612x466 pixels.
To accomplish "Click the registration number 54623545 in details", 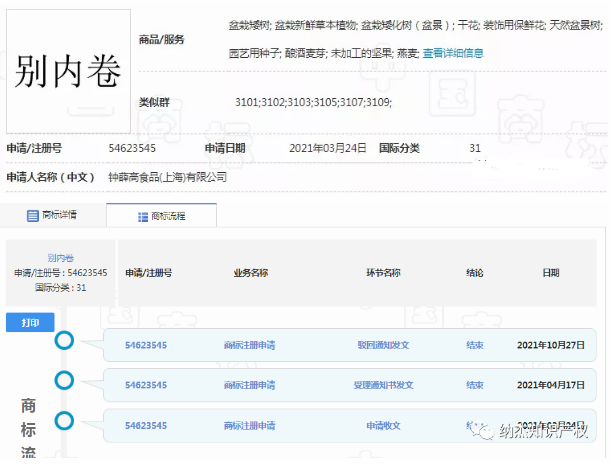I will click(x=132, y=148).
